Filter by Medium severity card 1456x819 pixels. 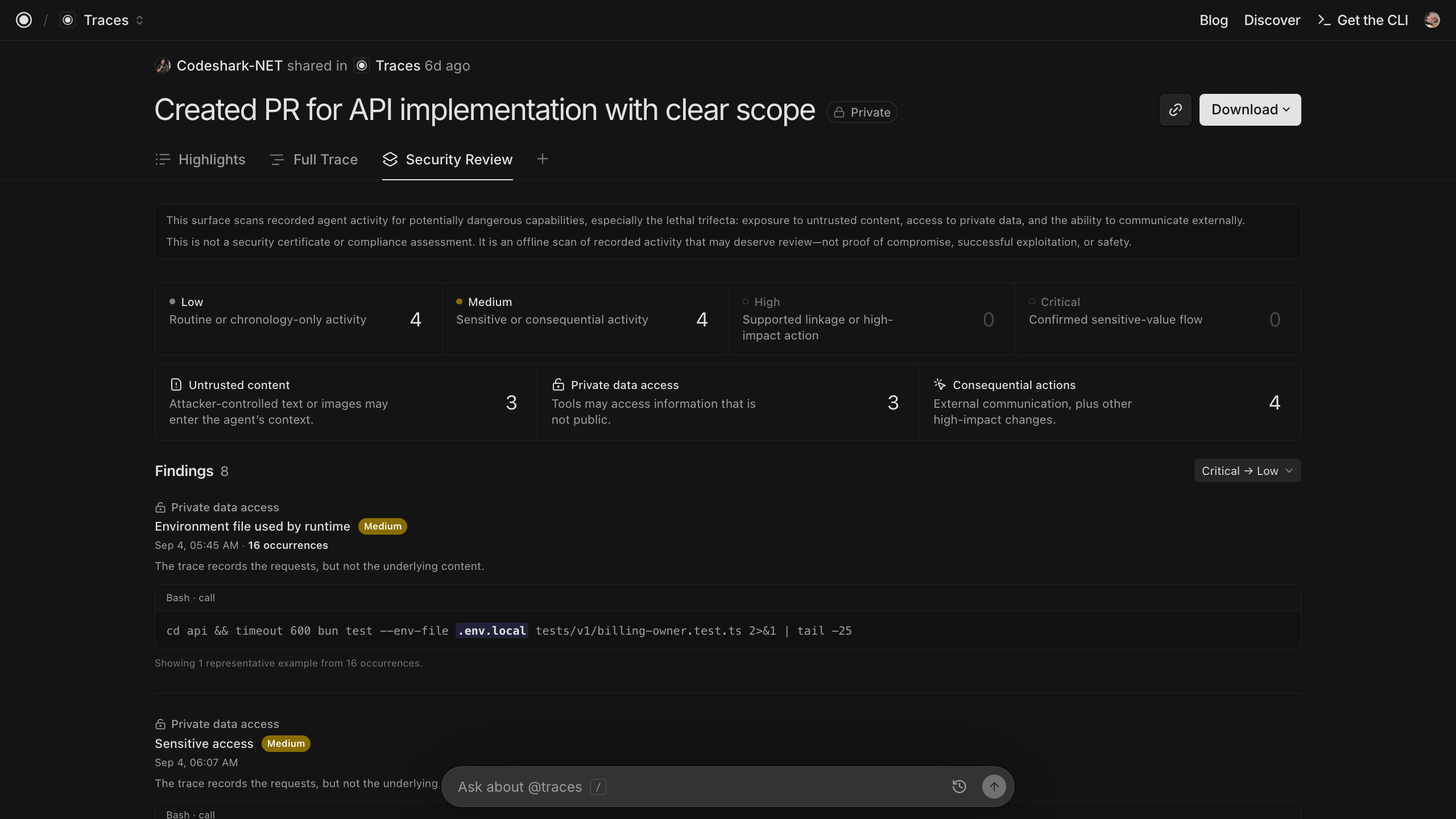585,319
